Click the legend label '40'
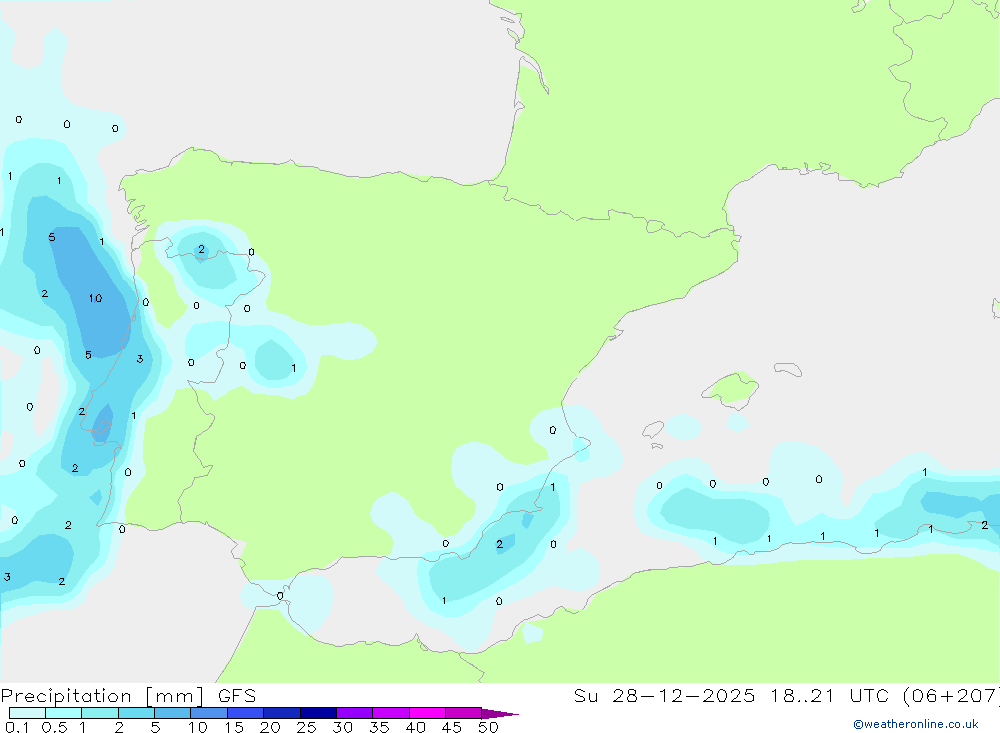Image resolution: width=1000 pixels, height=733 pixels. pos(416,727)
